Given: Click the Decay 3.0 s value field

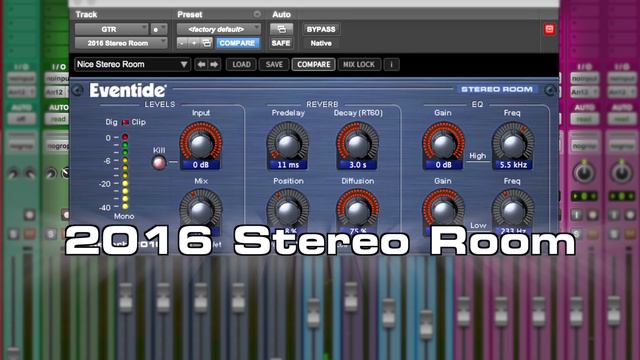Looking at the screenshot, I should [358, 165].
